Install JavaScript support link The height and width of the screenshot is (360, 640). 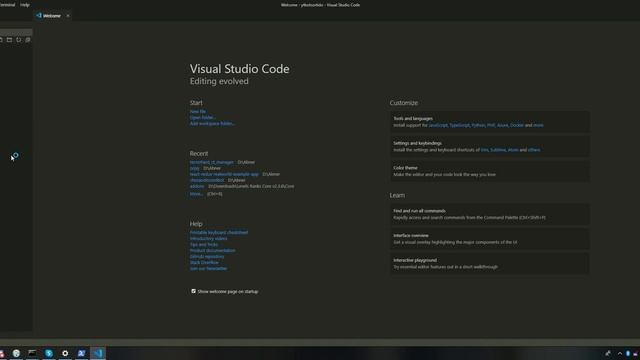[x=438, y=125]
